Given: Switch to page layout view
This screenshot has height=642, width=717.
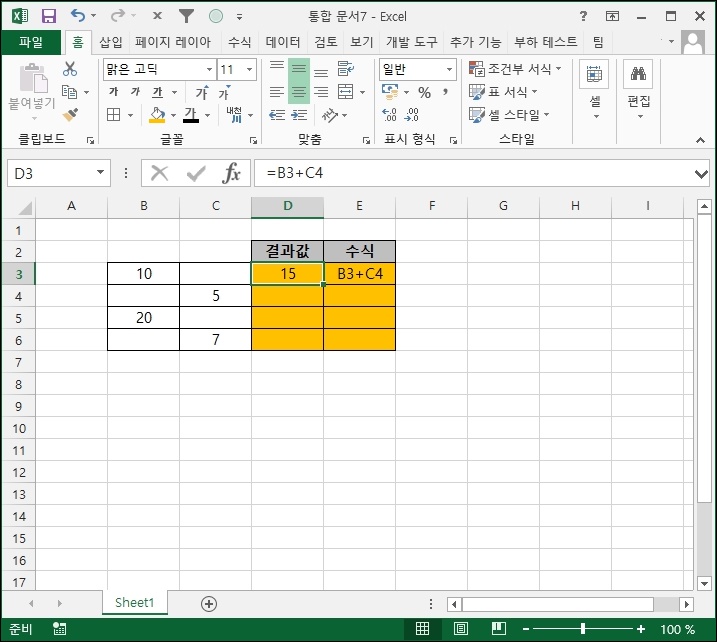Looking at the screenshot, I should tap(460, 629).
